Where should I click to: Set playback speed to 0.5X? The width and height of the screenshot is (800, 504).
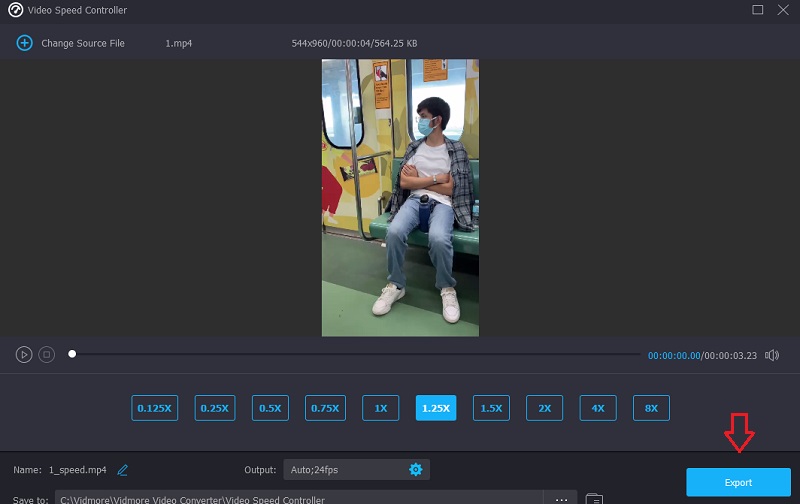(270, 408)
